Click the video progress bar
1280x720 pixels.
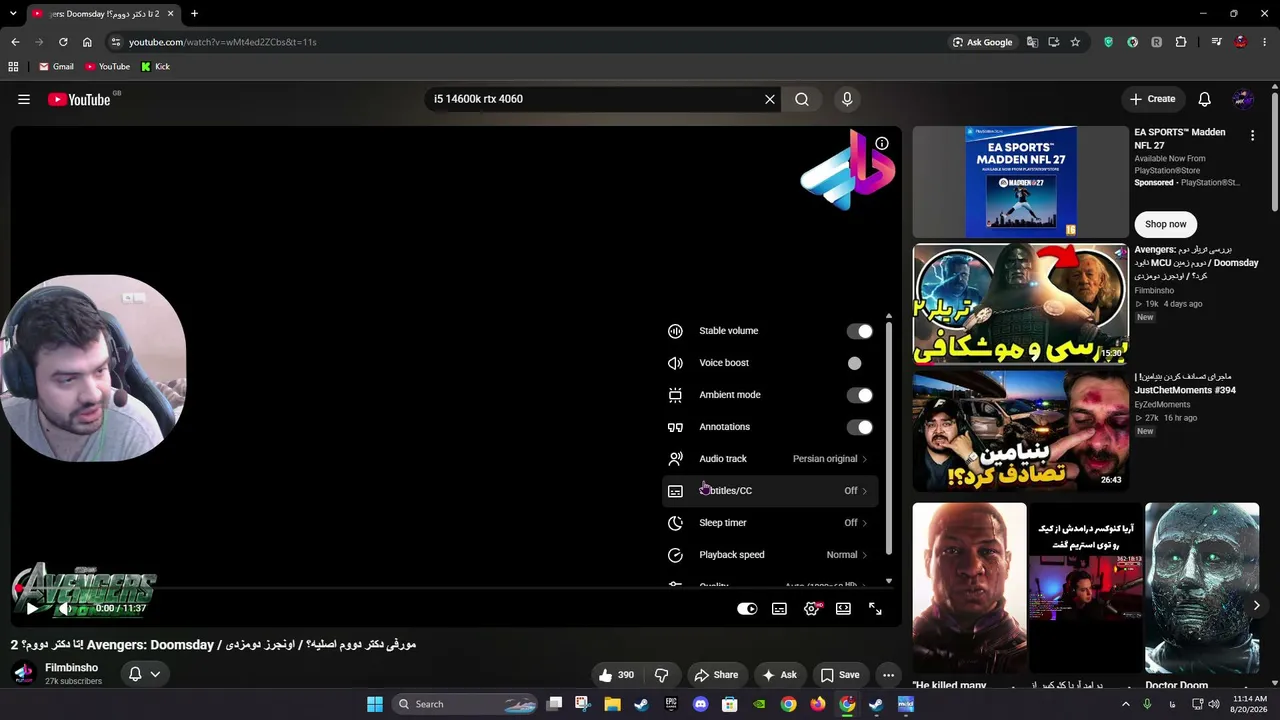(x=456, y=588)
